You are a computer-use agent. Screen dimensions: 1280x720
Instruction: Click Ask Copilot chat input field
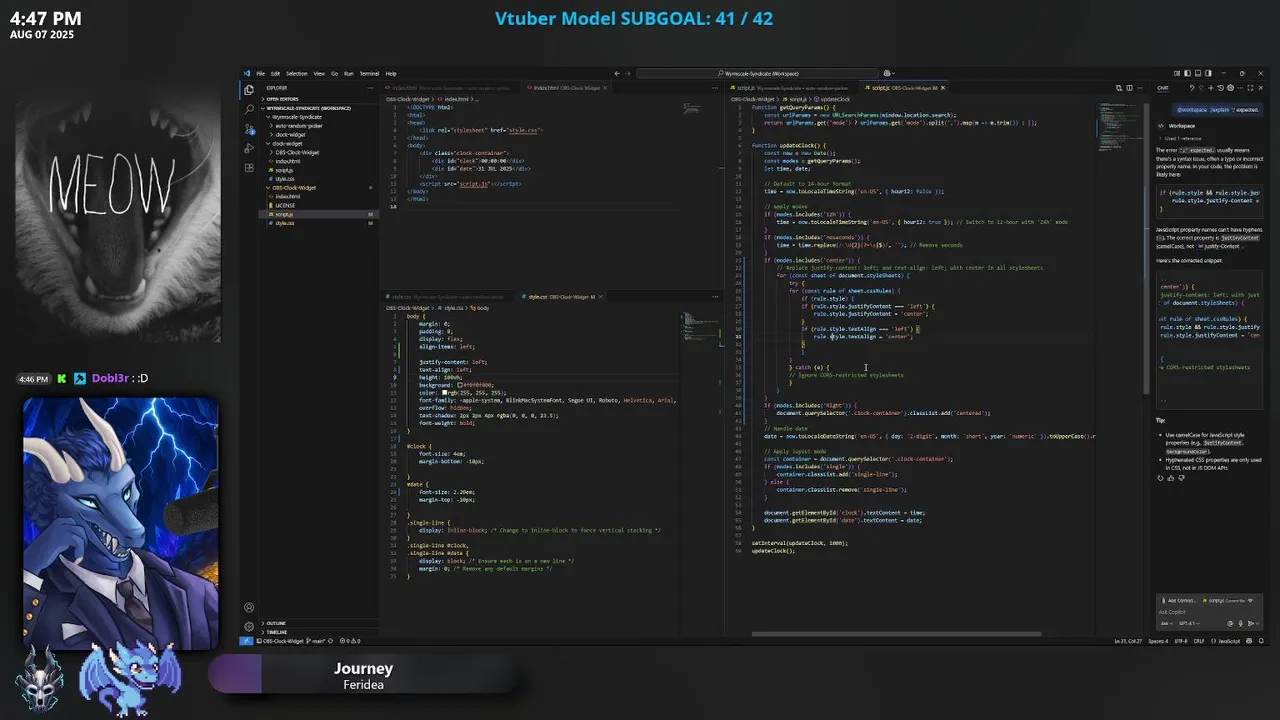pyautogui.click(x=1207, y=612)
